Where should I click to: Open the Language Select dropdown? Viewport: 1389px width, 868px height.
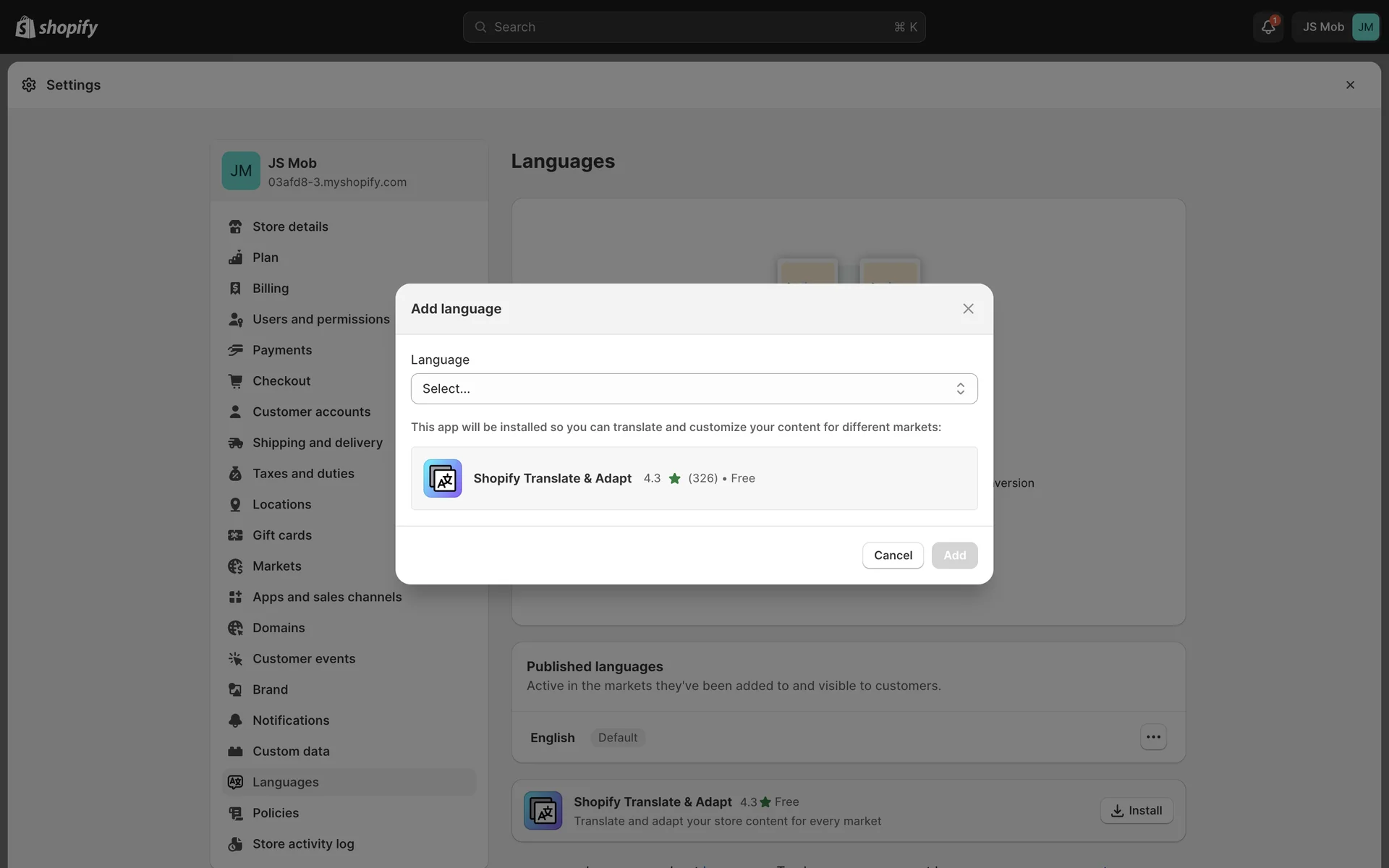click(x=694, y=389)
